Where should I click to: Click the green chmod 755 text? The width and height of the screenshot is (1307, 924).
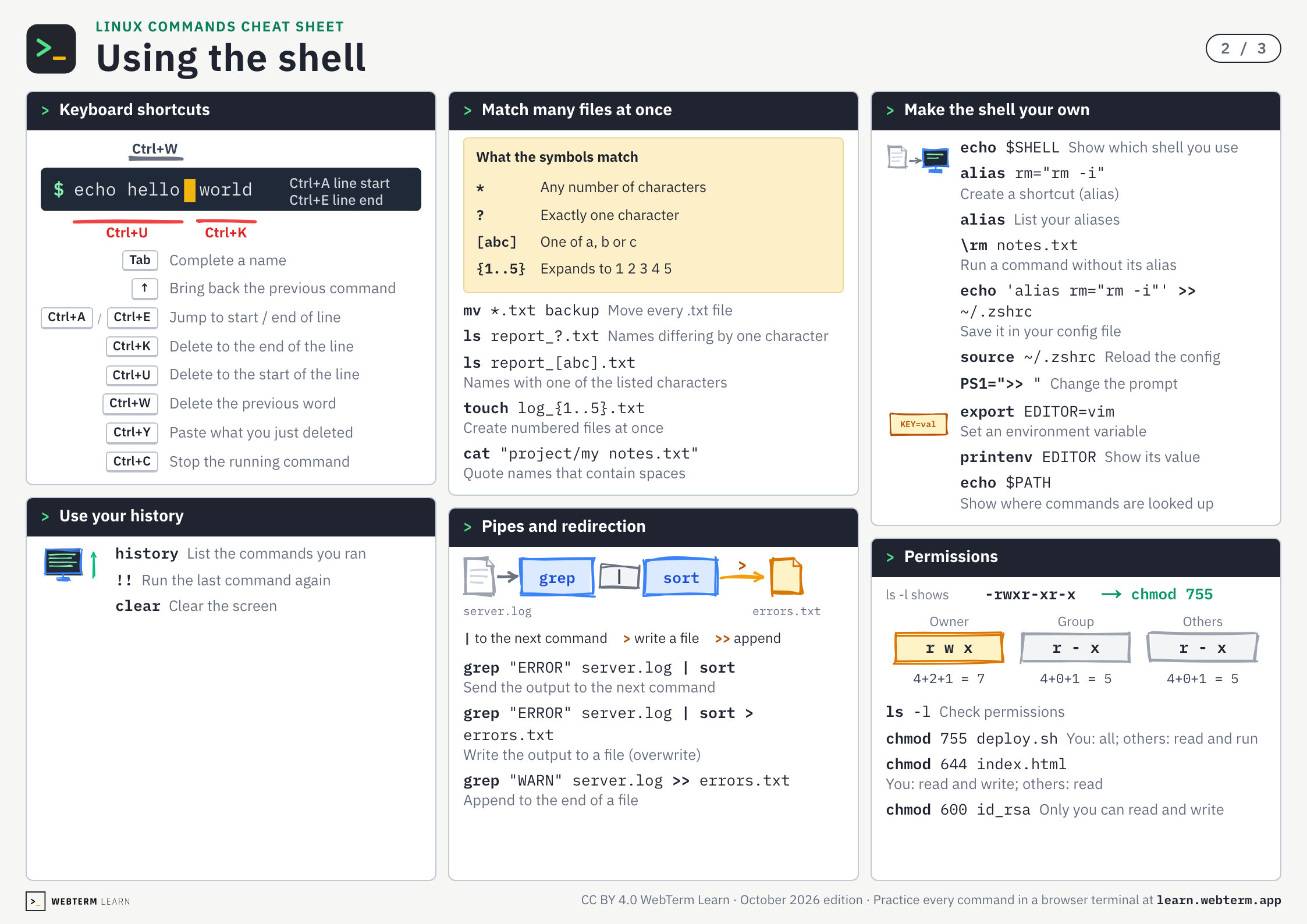pyautogui.click(x=1172, y=594)
